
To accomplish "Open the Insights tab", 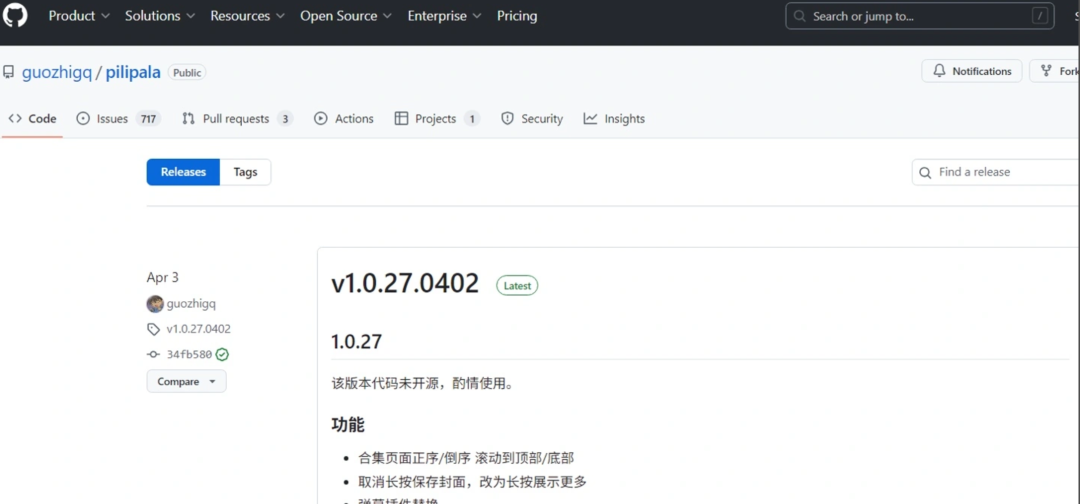I will tap(614, 118).
